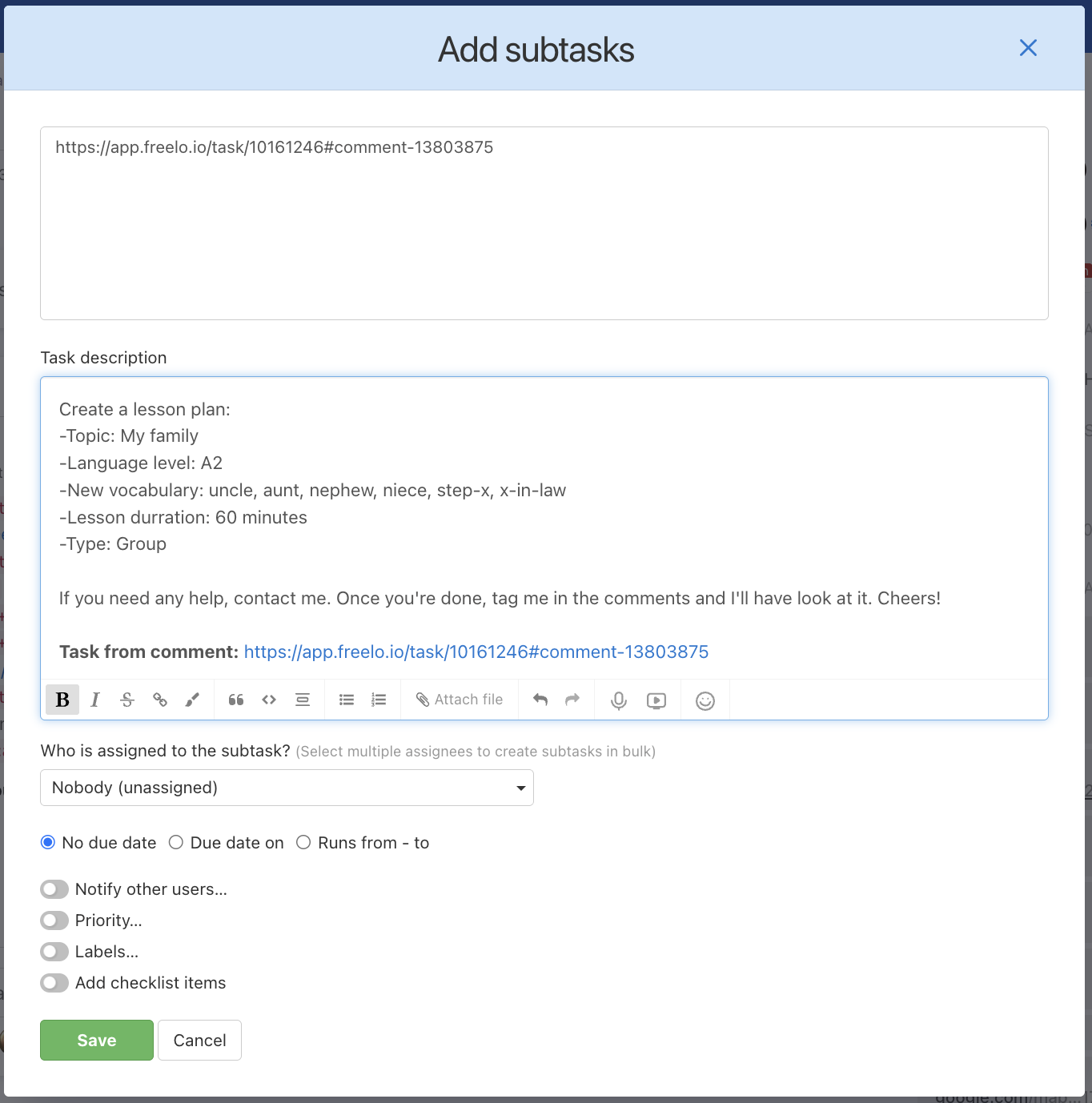Record an audio note with the microphone
Viewport: 1092px width, 1103px height.
(617, 700)
